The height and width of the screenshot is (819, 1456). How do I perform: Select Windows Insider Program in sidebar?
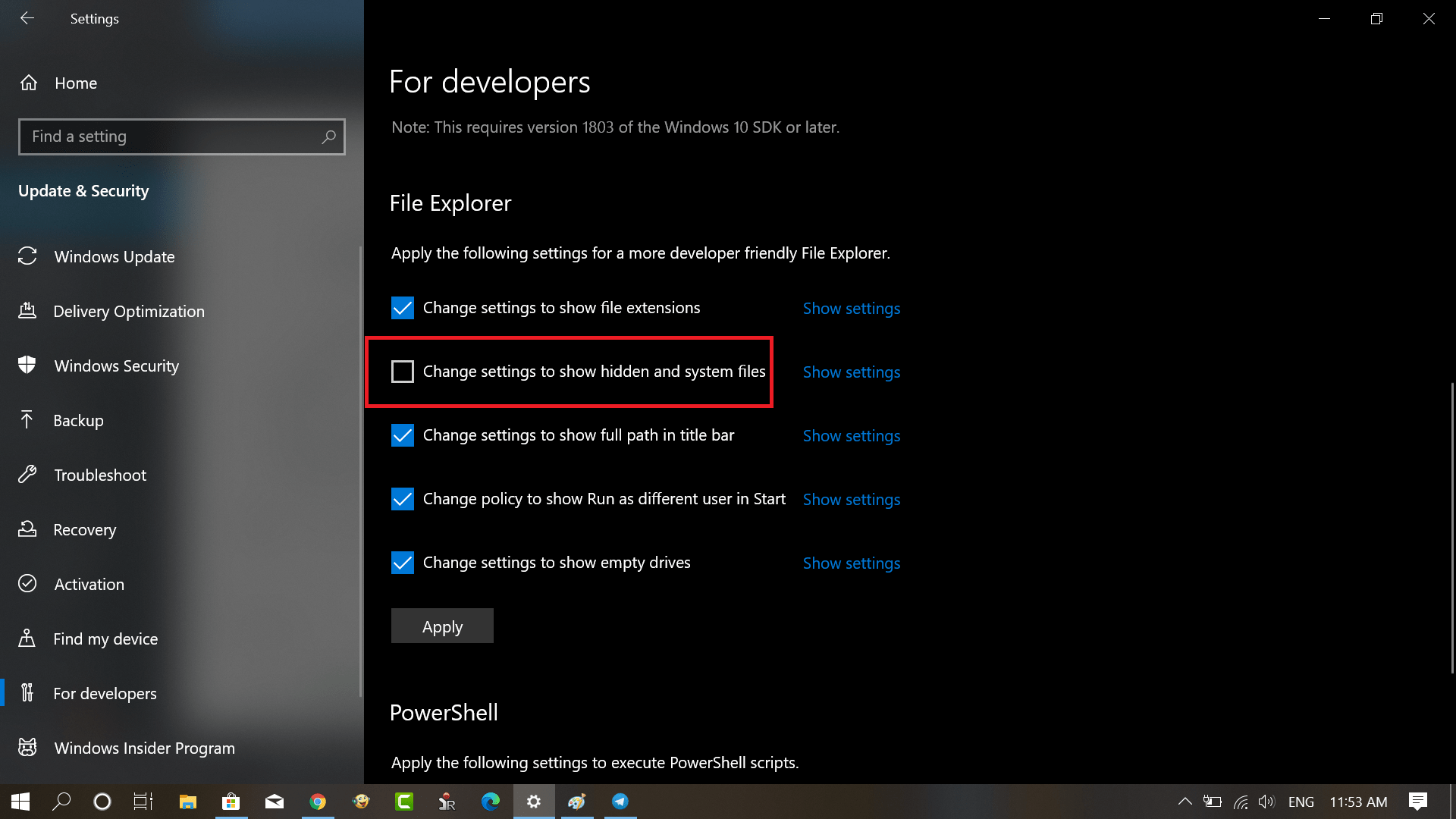180,748
